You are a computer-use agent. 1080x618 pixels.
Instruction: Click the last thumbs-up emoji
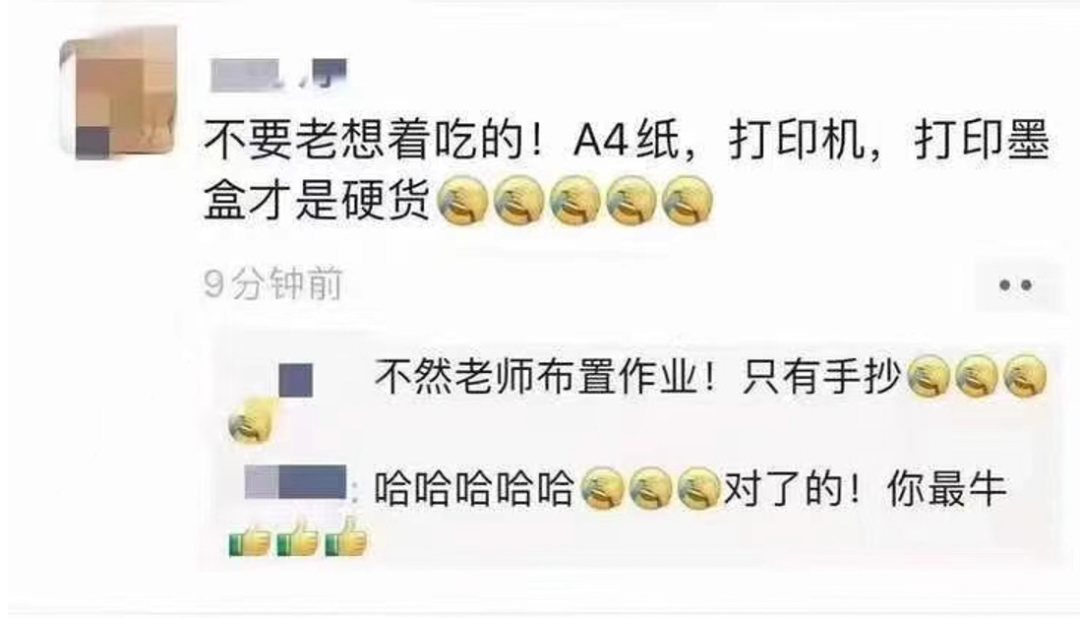tap(346, 536)
